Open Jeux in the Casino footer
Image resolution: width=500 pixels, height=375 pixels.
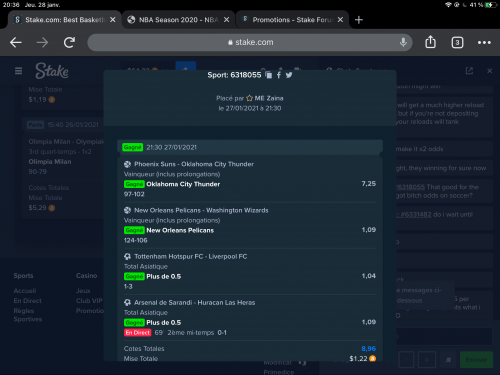(x=83, y=291)
